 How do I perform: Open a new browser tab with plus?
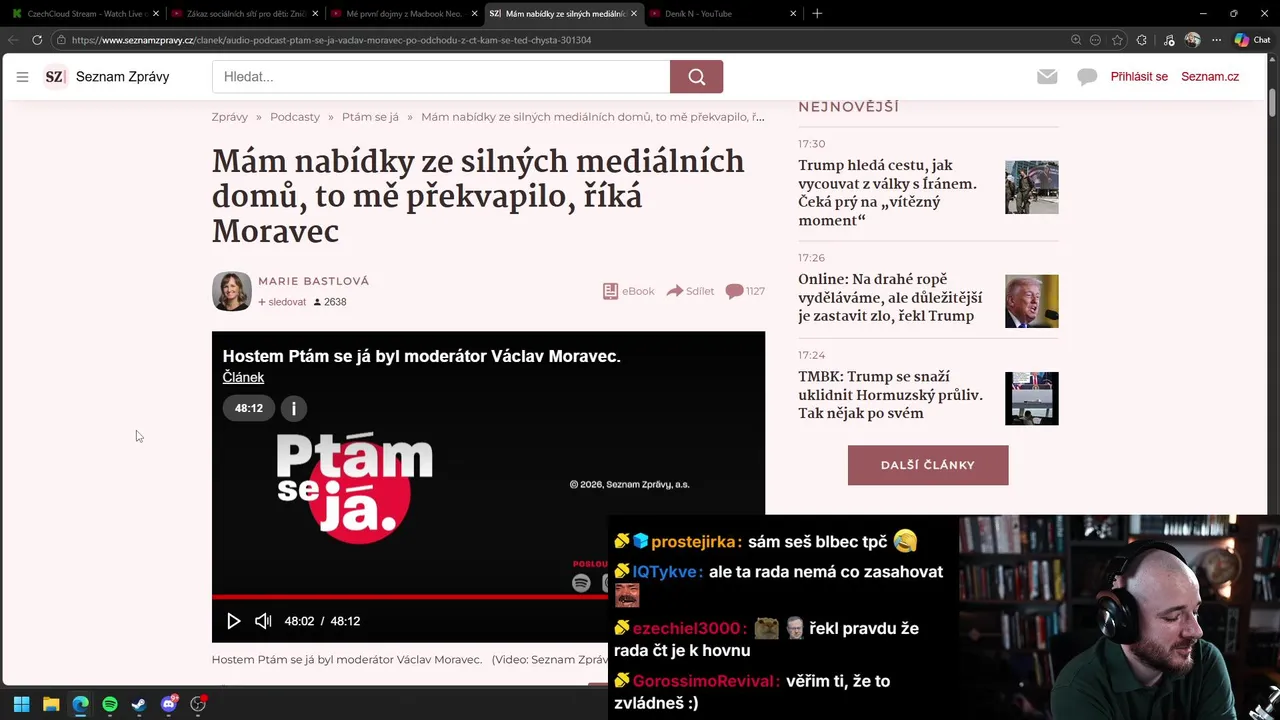(817, 13)
